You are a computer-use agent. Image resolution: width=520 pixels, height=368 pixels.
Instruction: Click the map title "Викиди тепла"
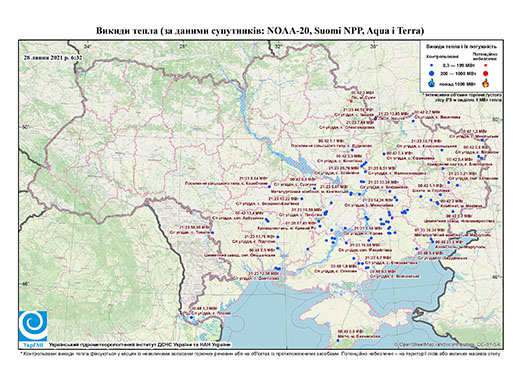127,31
